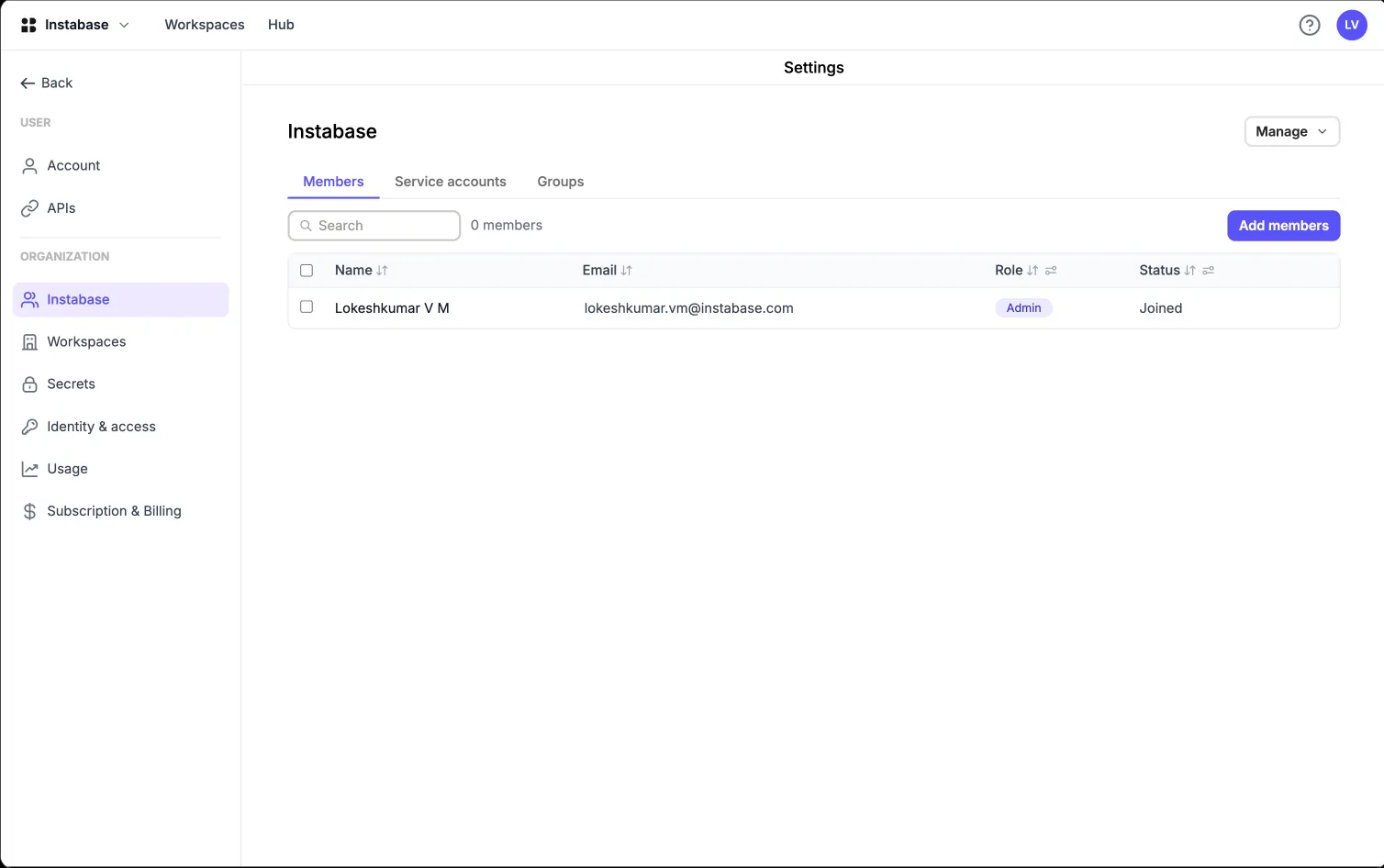Open the help question mark icon
Screen dimensions: 1384x868
[1310, 25]
